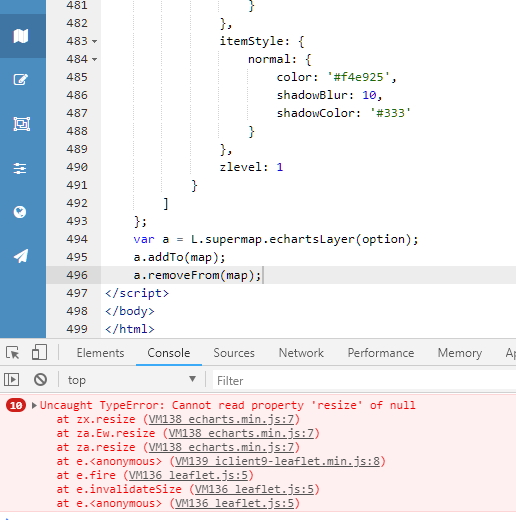Open the top context dropdown
Viewport: 516px width, 520px height.
pyautogui.click(x=132, y=380)
